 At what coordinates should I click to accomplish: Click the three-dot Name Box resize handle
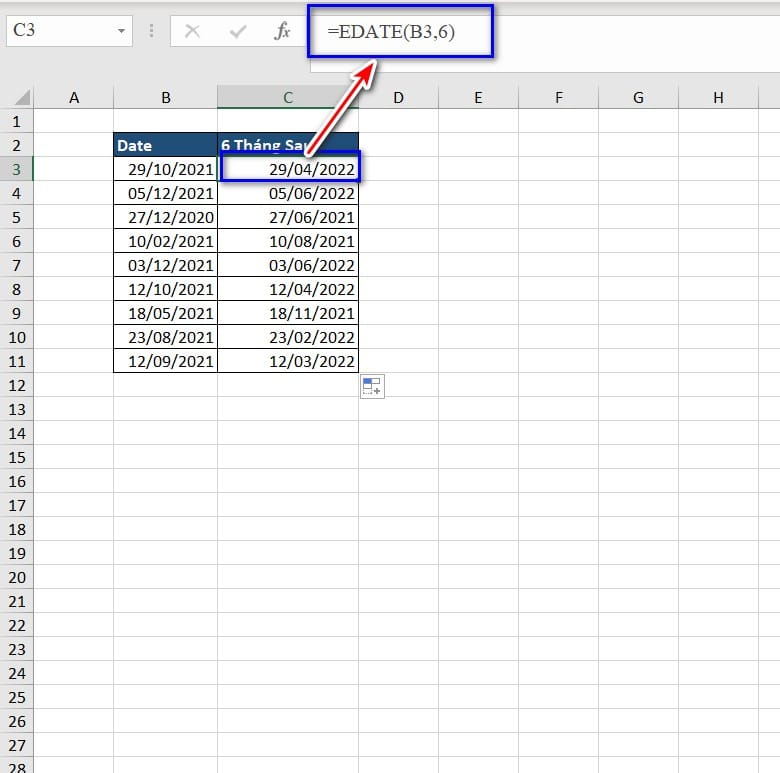click(152, 31)
